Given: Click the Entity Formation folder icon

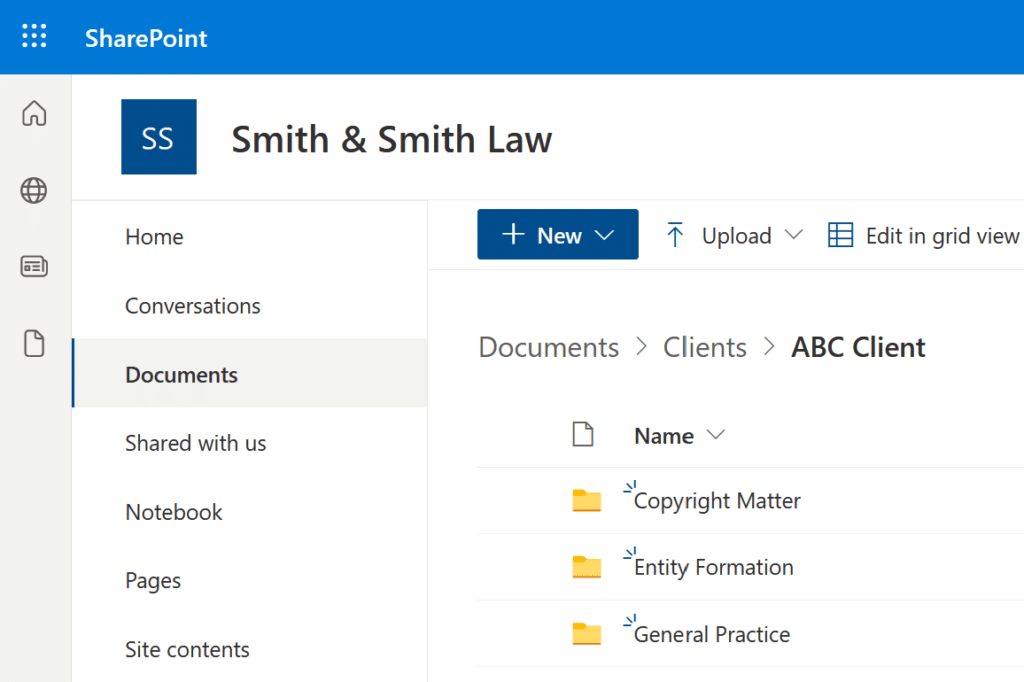Looking at the screenshot, I should pyautogui.click(x=587, y=567).
